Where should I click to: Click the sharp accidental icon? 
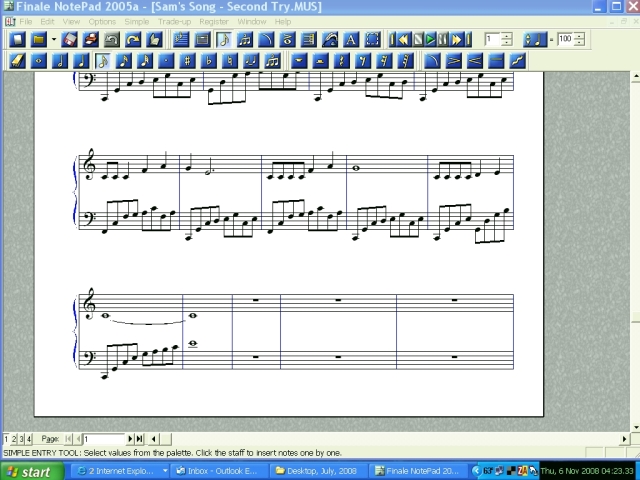(x=188, y=61)
